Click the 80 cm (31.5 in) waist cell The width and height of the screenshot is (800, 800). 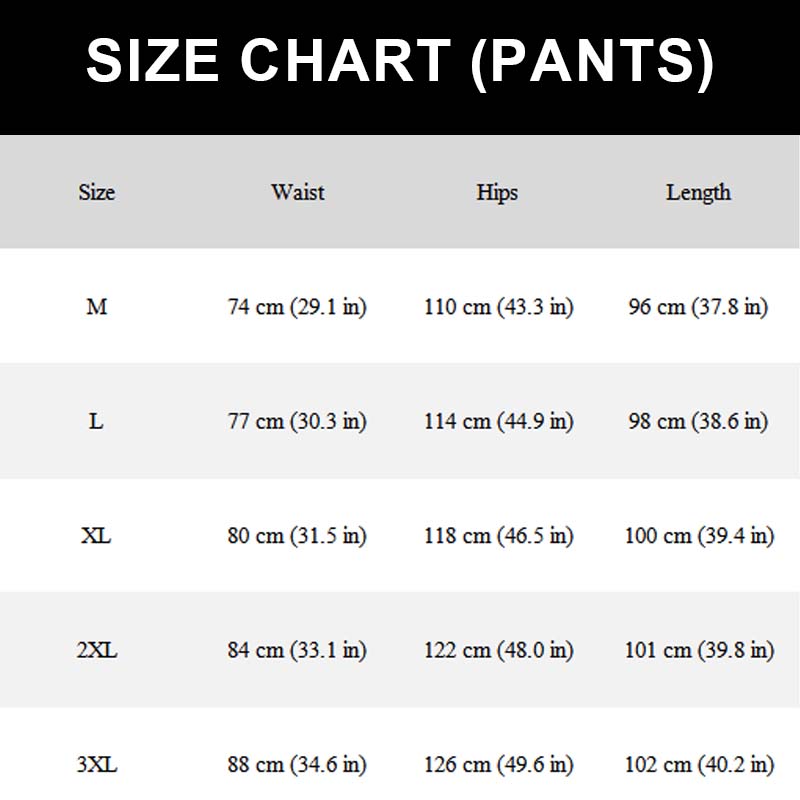(298, 536)
